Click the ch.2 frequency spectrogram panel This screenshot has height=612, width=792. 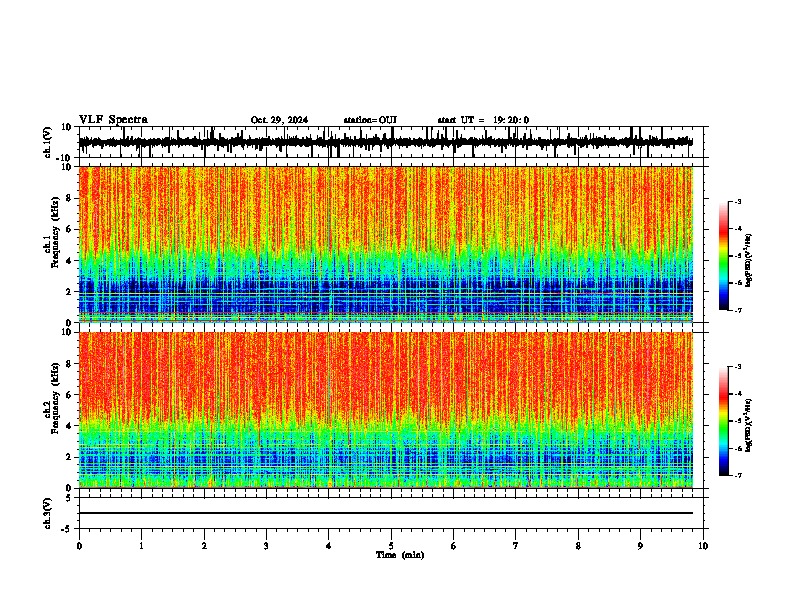pyautogui.click(x=386, y=410)
